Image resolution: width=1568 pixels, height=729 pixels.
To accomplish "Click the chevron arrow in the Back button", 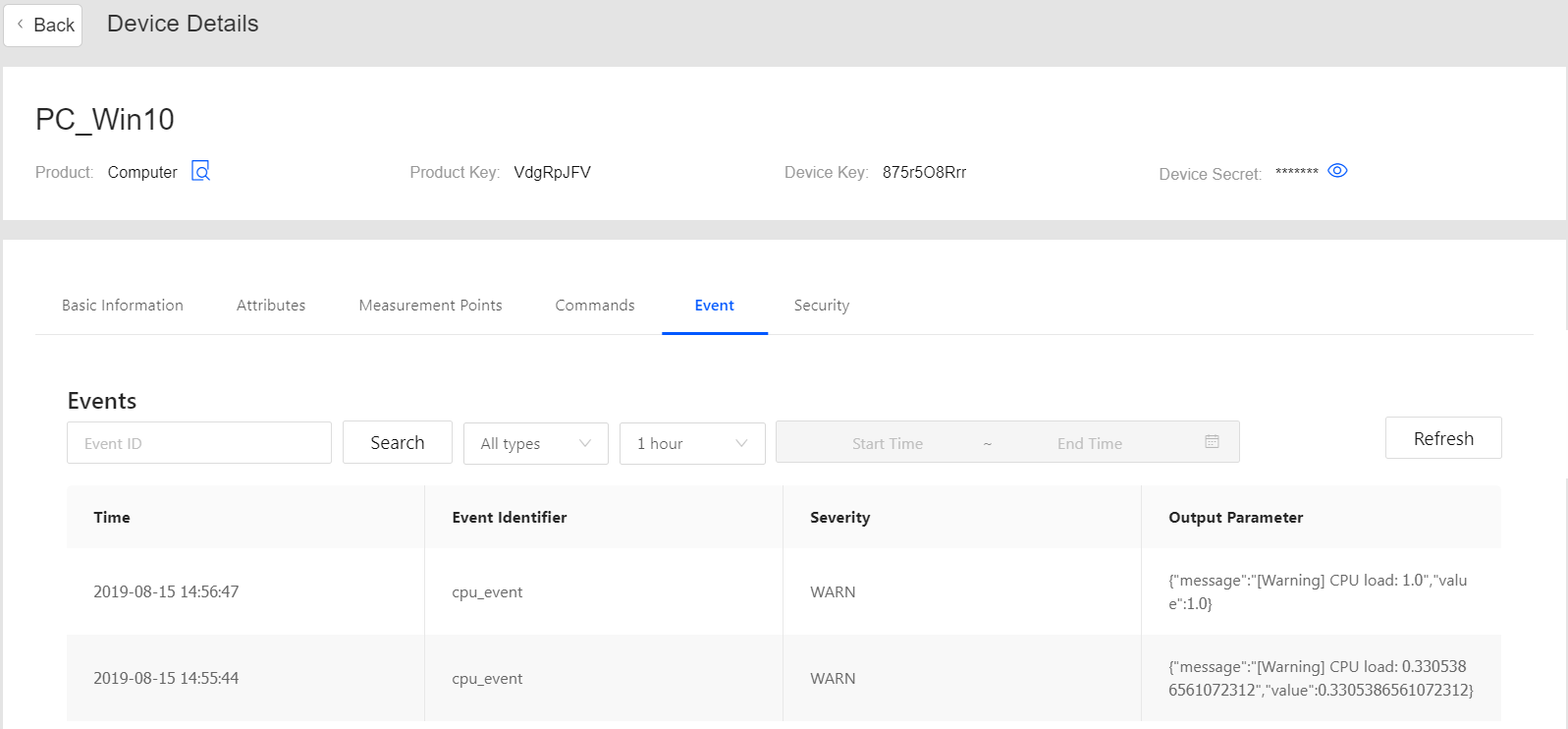I will coord(20,25).
